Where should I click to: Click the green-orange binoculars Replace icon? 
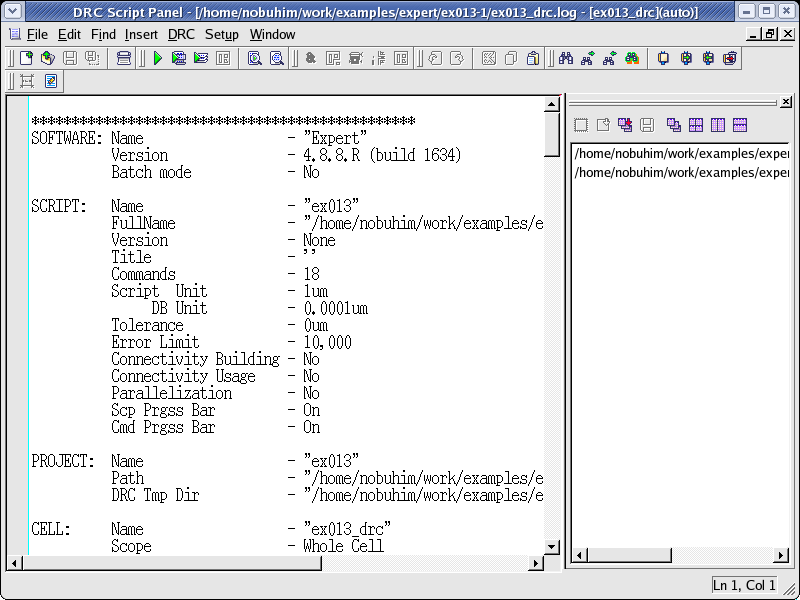tap(632, 58)
